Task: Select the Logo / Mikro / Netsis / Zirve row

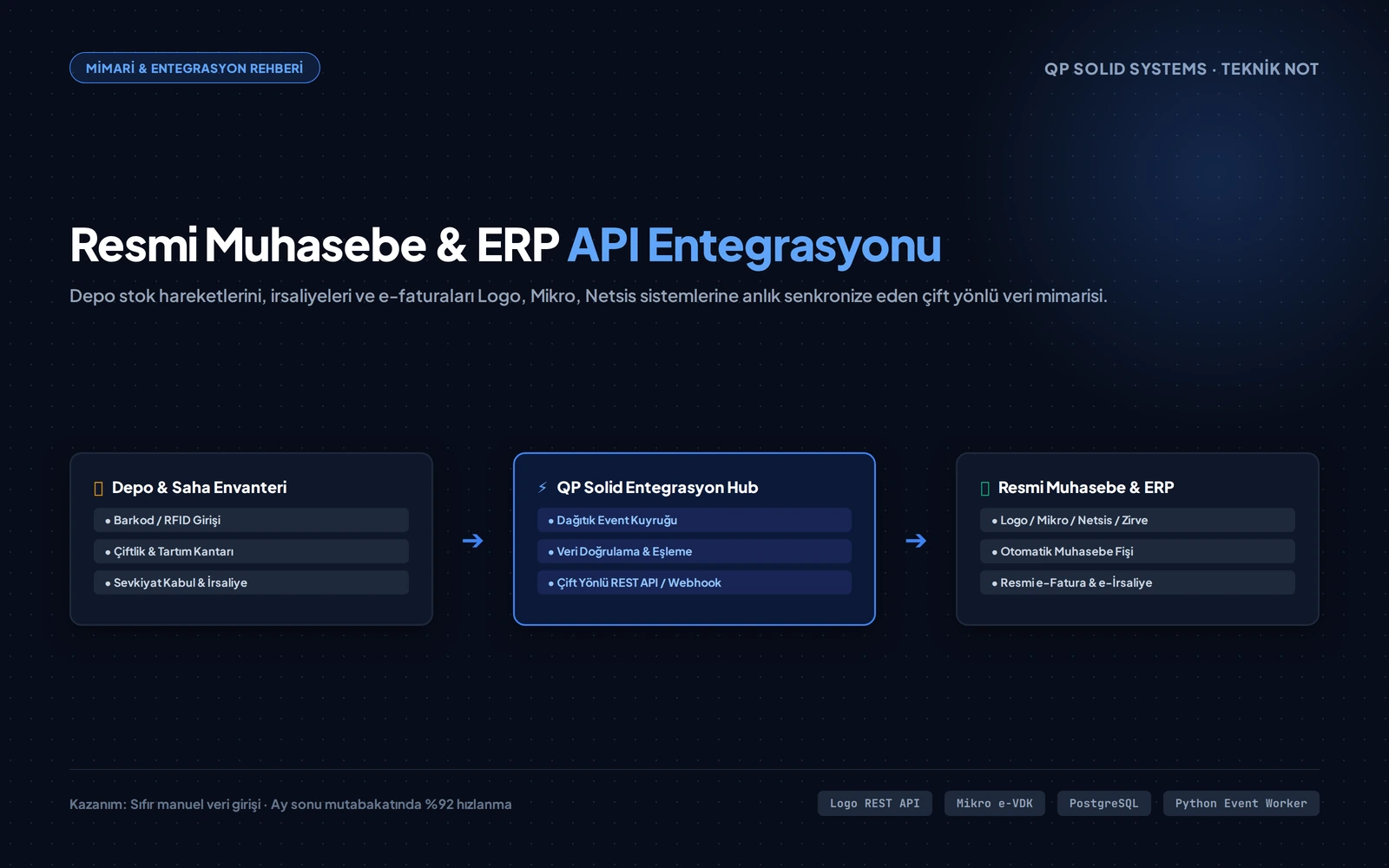Action: pyautogui.click(x=1137, y=520)
